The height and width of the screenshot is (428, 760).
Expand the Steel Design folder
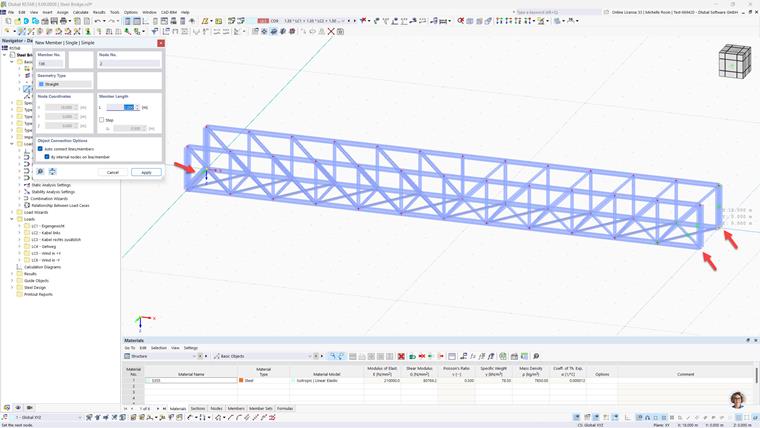[x=13, y=287]
